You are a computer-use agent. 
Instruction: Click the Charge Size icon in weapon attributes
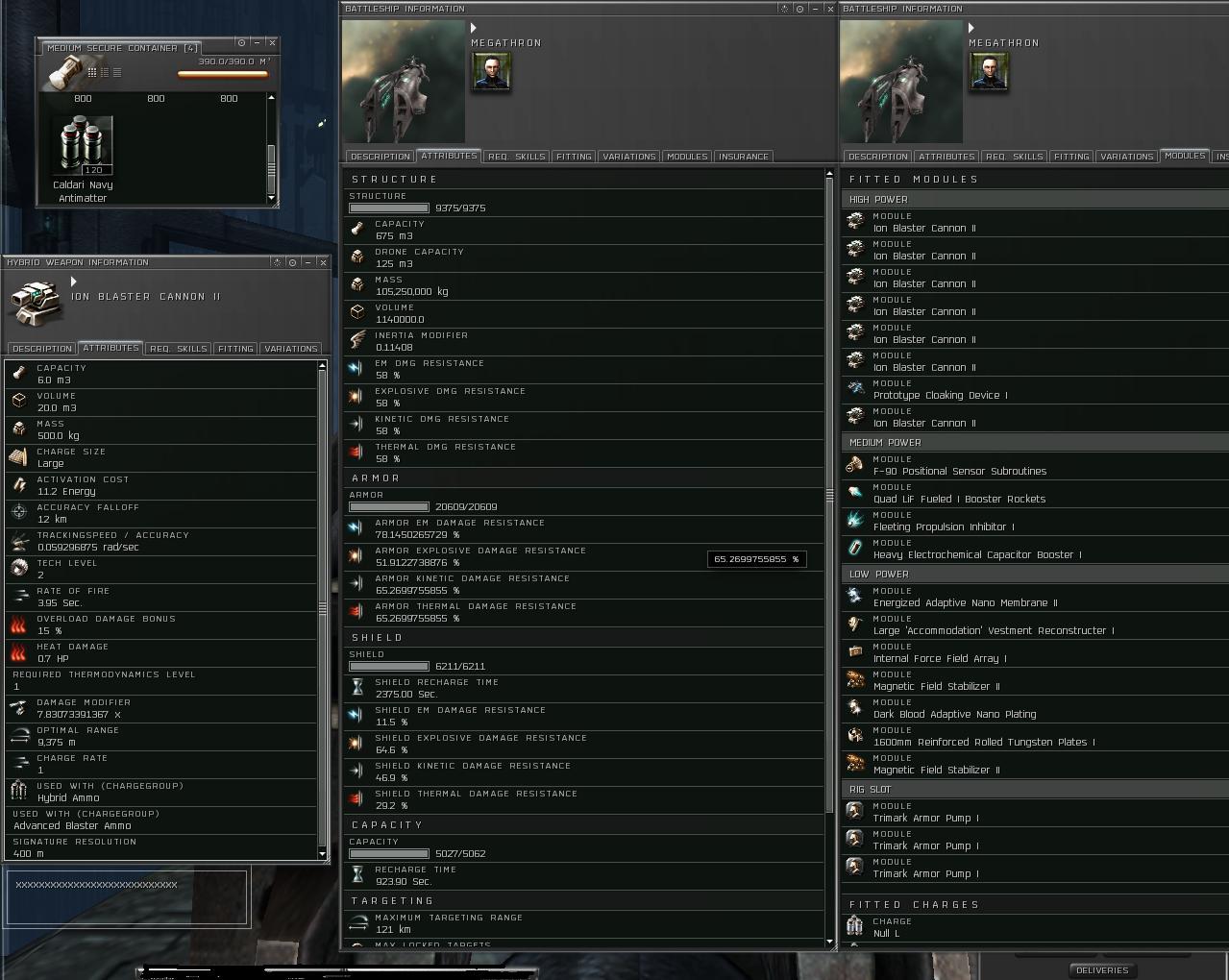click(19, 456)
